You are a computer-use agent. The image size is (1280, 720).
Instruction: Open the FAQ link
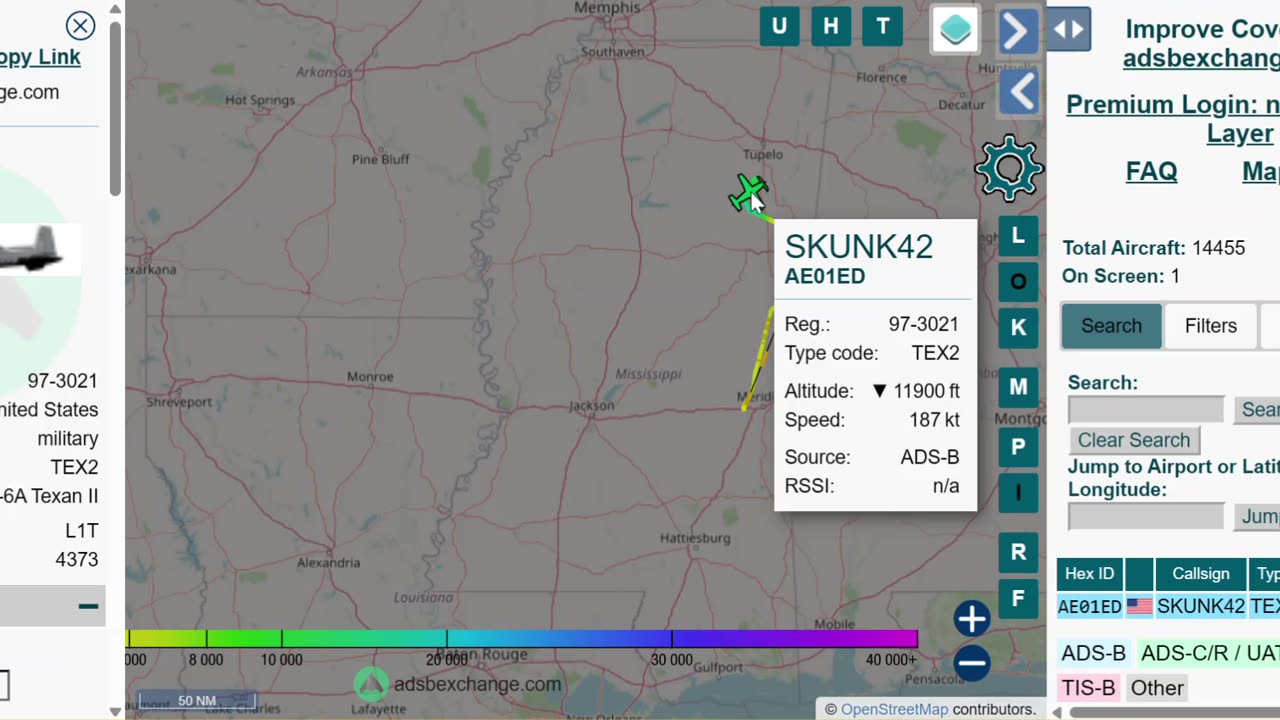coord(1151,171)
